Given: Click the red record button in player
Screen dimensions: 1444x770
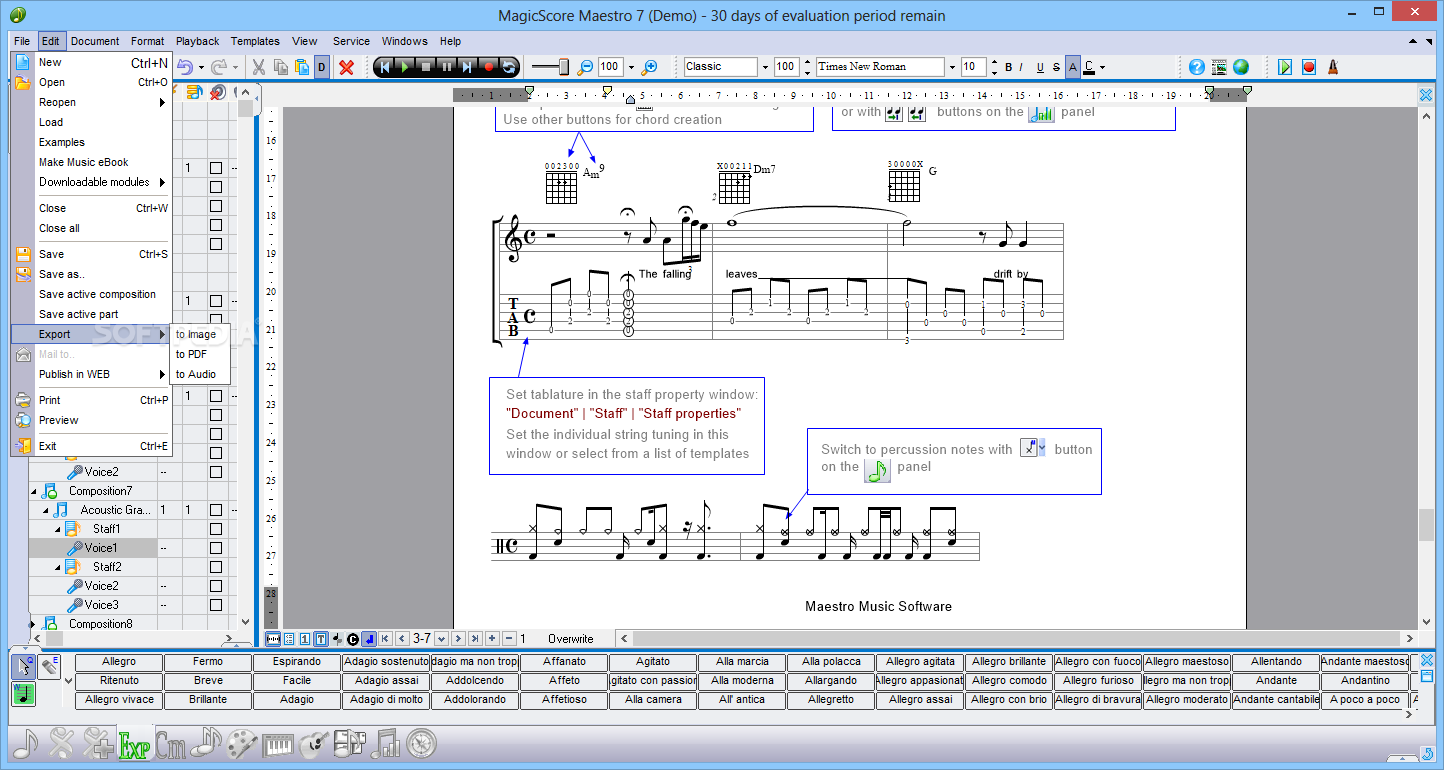Looking at the screenshot, I should [x=488, y=67].
